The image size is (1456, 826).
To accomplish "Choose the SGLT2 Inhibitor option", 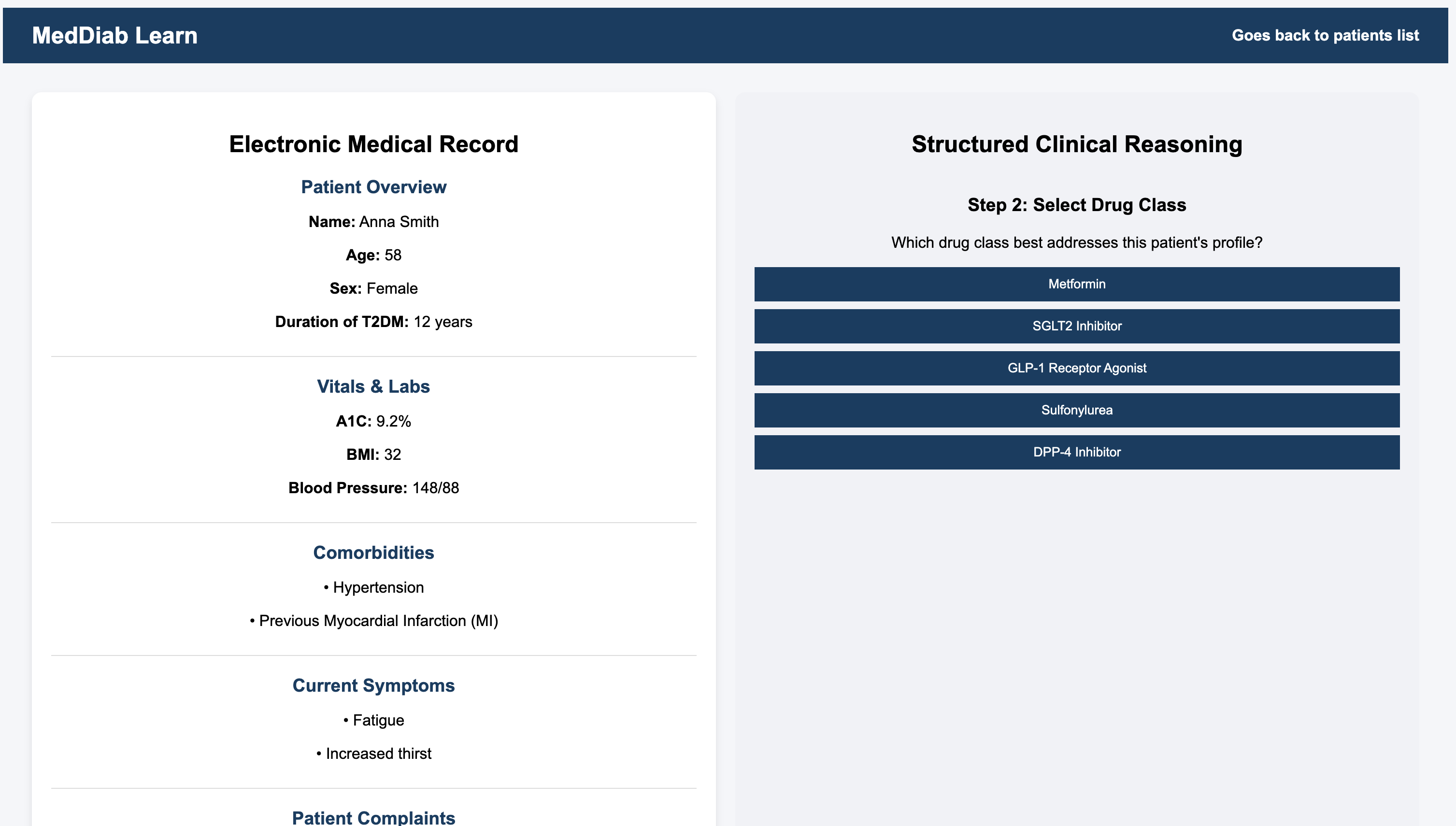I will pos(1076,326).
